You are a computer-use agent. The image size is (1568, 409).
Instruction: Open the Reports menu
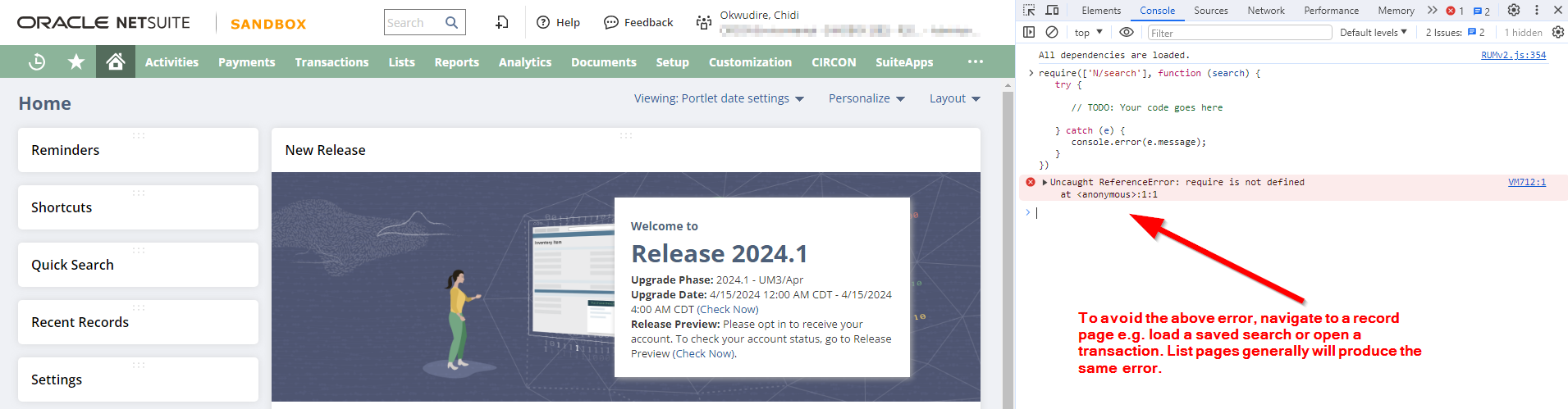point(456,61)
